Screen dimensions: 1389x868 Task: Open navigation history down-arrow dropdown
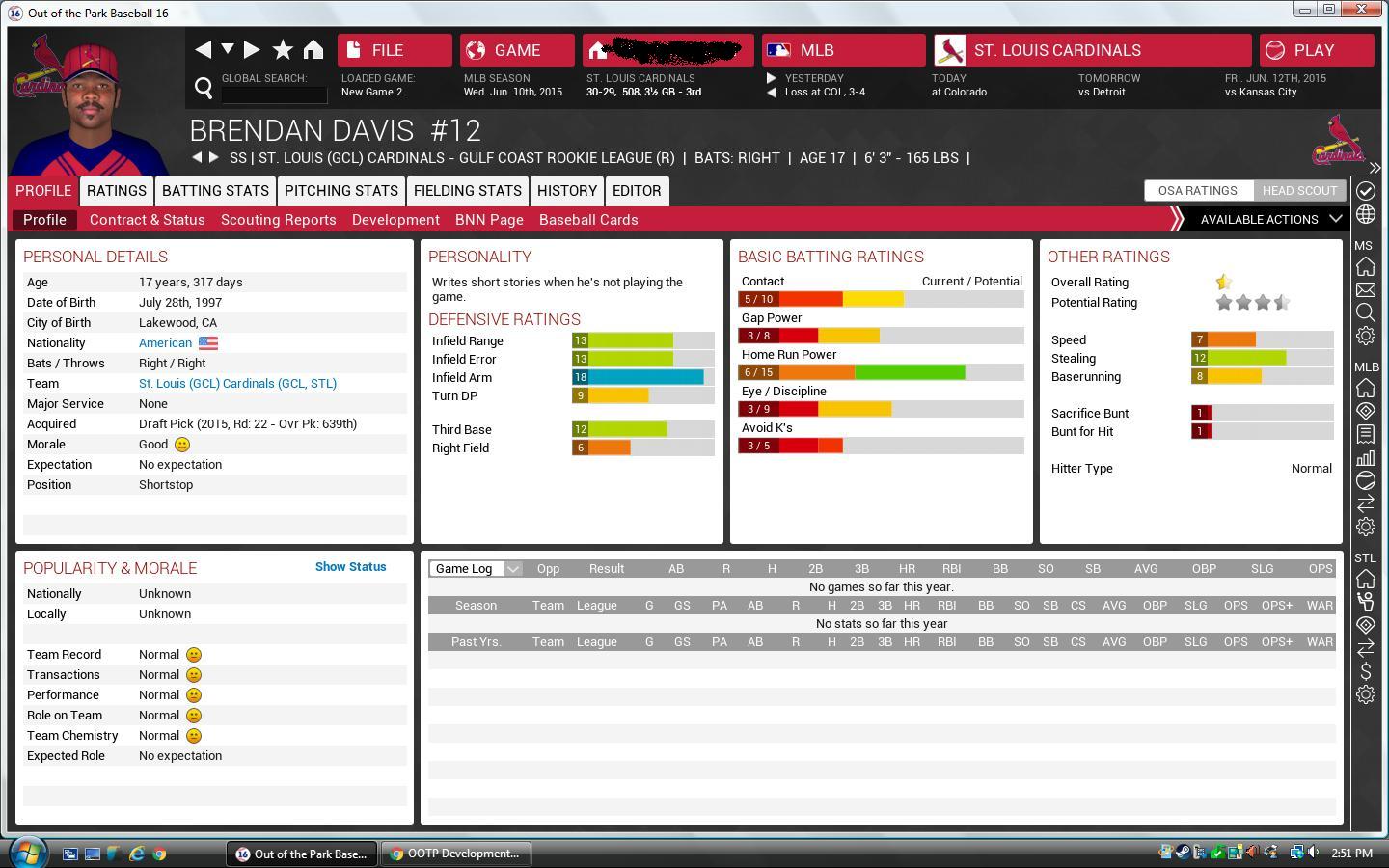[228, 49]
